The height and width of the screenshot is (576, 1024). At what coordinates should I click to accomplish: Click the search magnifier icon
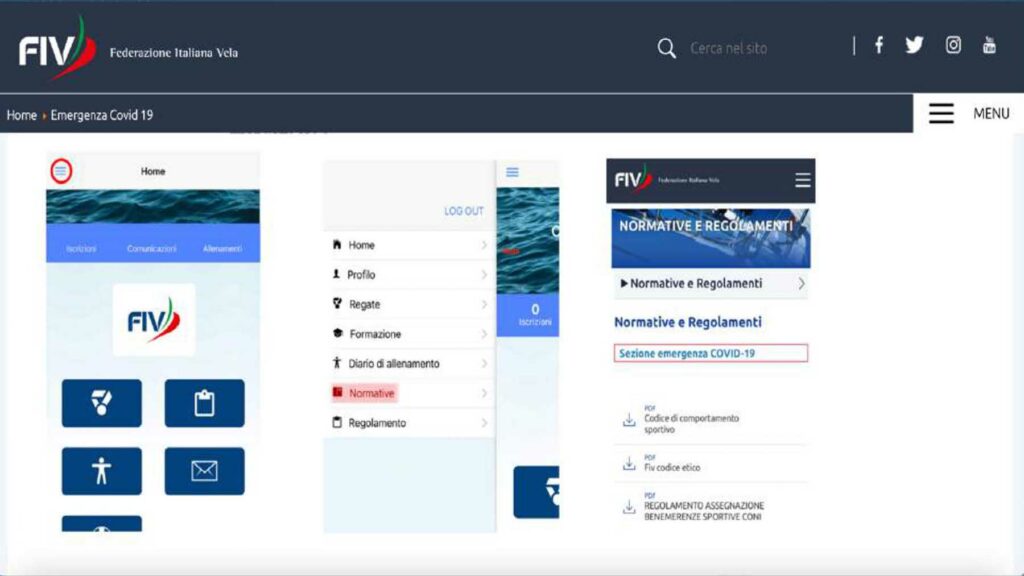pos(666,48)
